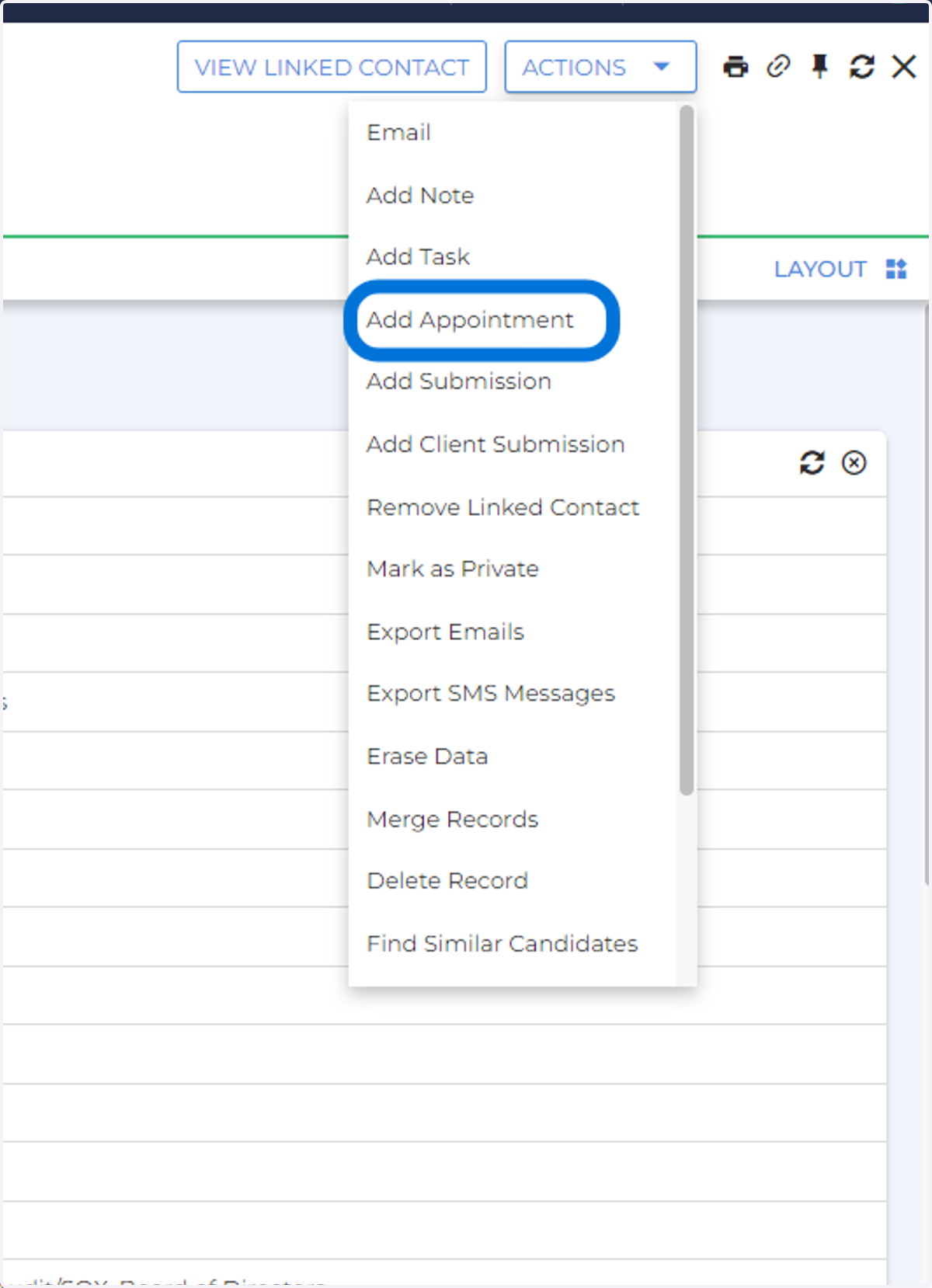Open the ACTIONS dropdown

[x=600, y=67]
